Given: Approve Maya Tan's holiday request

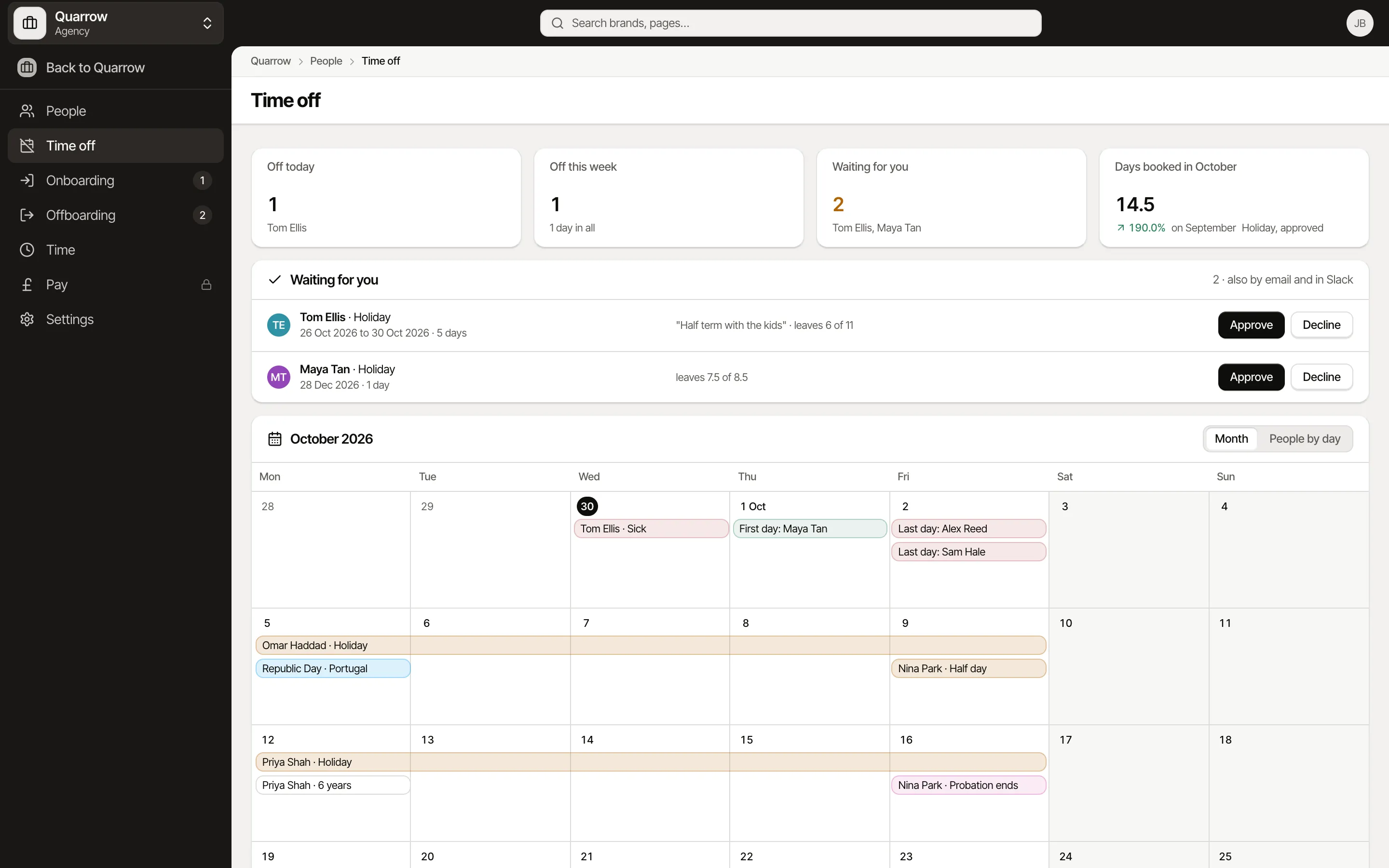Looking at the screenshot, I should click(x=1251, y=377).
